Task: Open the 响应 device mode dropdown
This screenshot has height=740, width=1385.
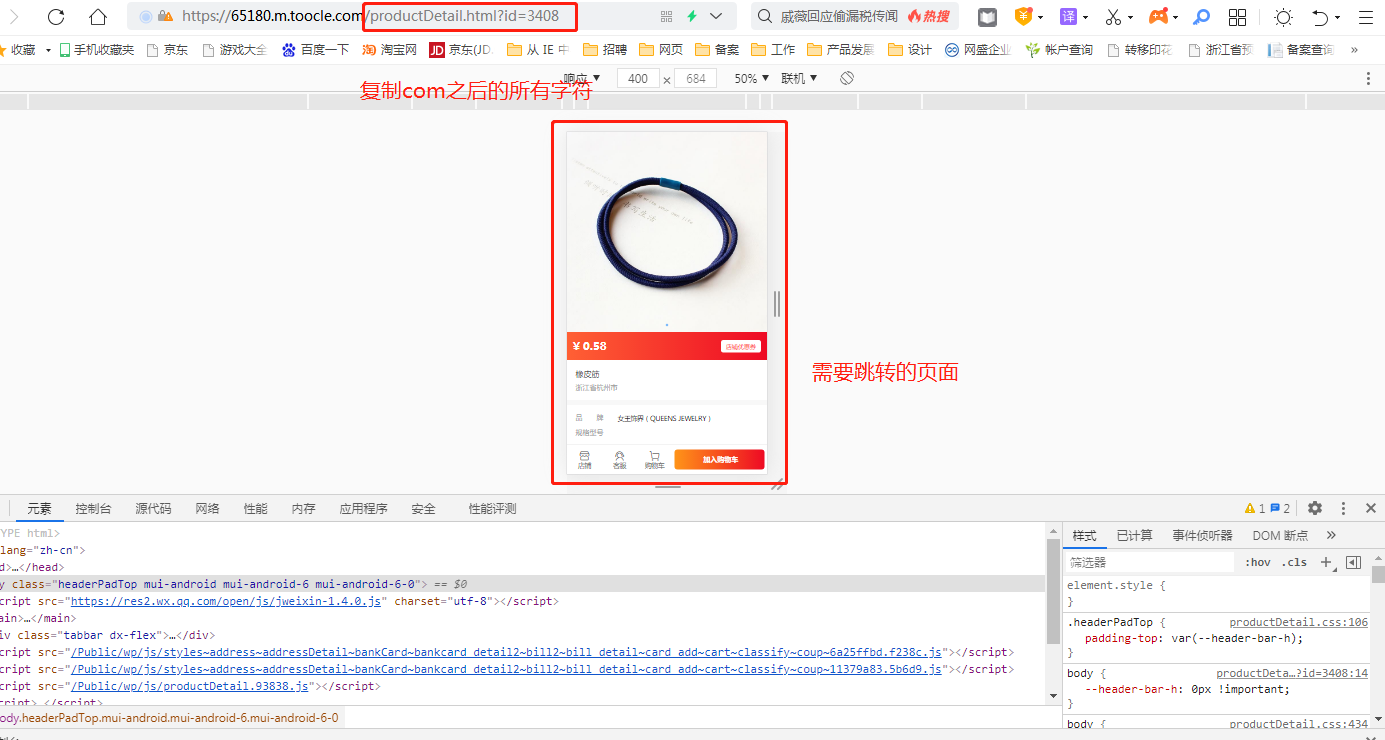Action: (582, 78)
